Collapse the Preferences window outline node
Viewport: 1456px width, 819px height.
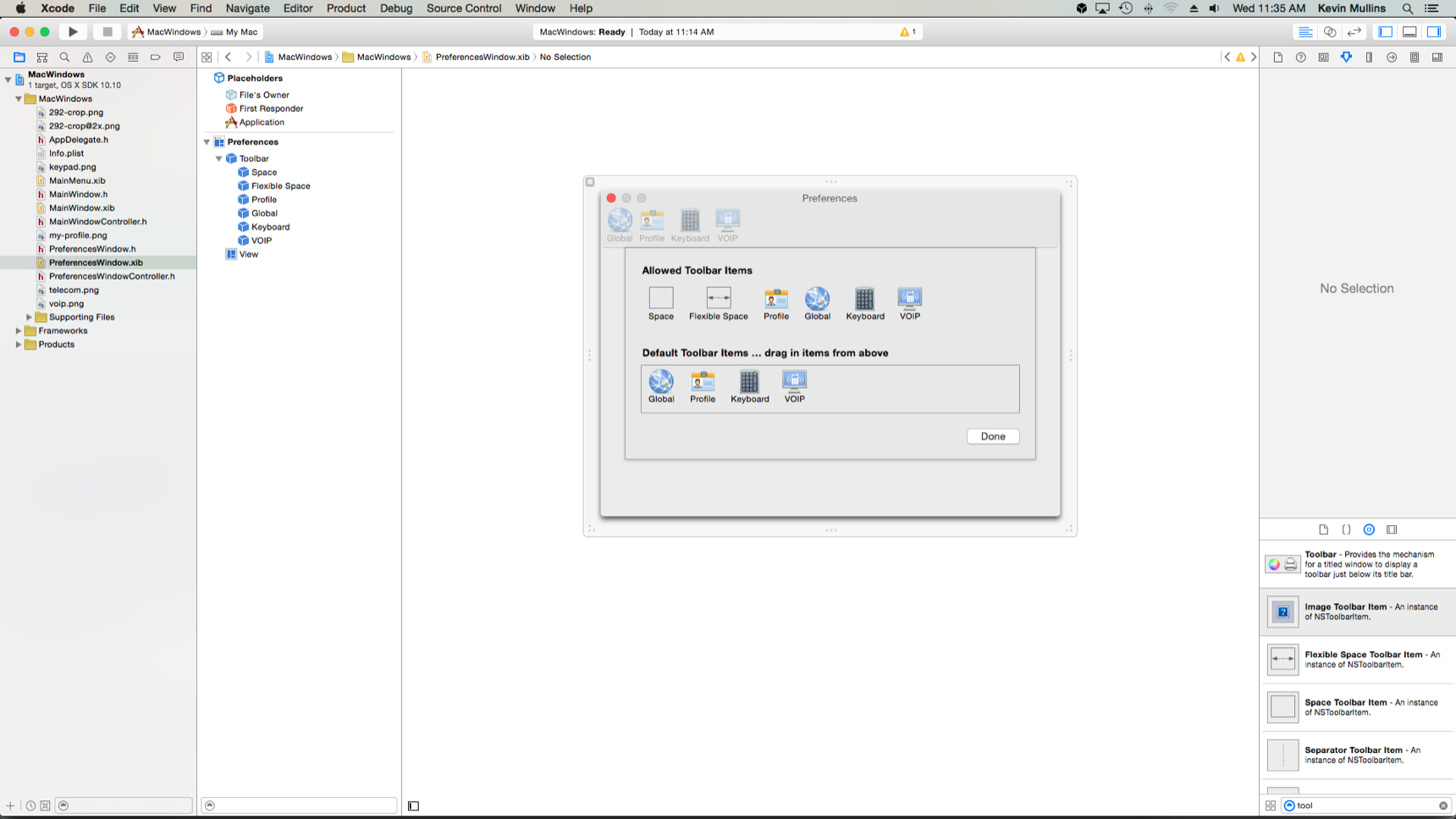tap(207, 142)
